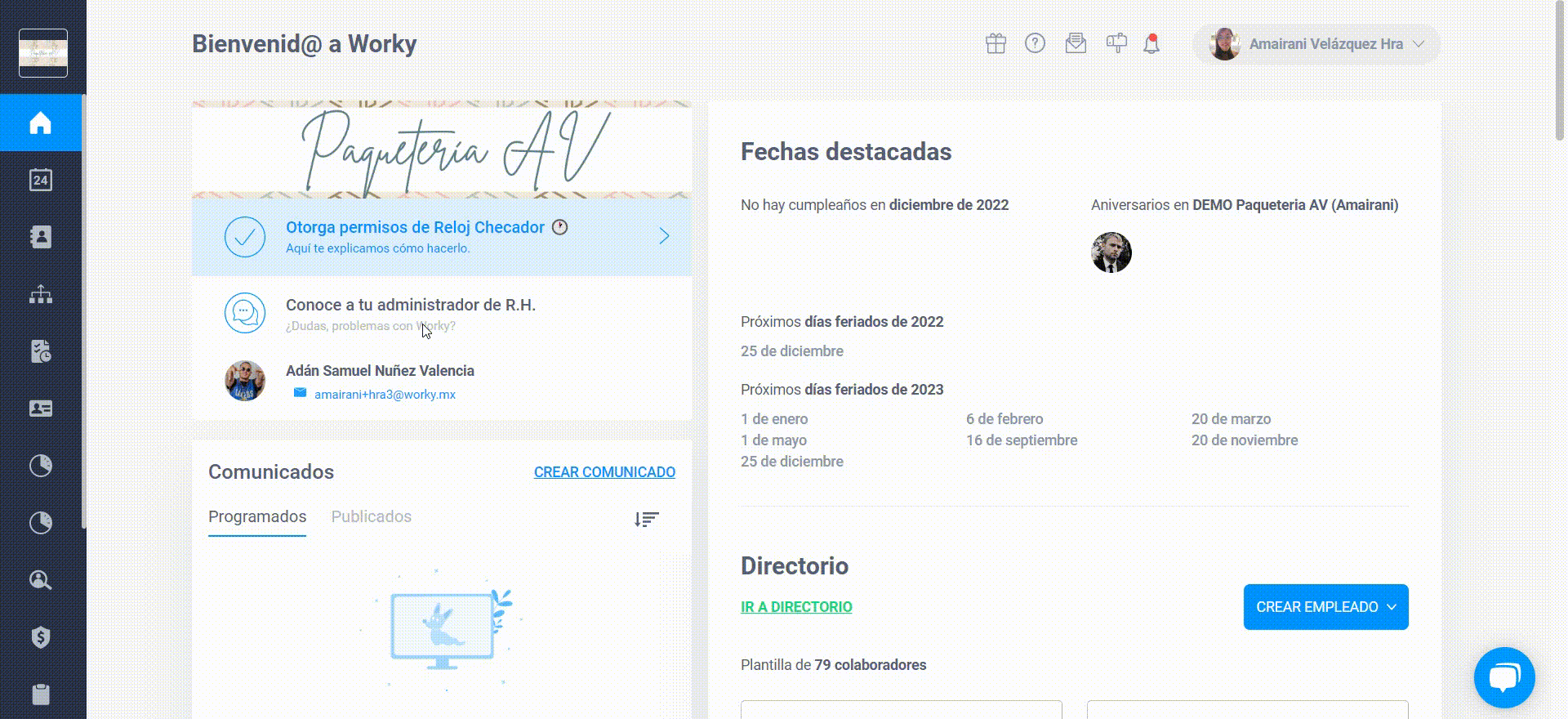Click the signpost icon in header

(x=1116, y=43)
